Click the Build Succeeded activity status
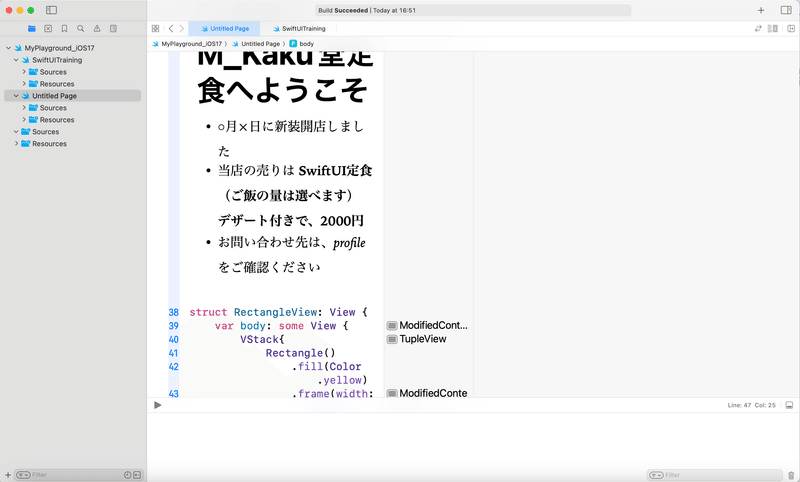Screen dimensions: 800x482 [x=473, y=10]
